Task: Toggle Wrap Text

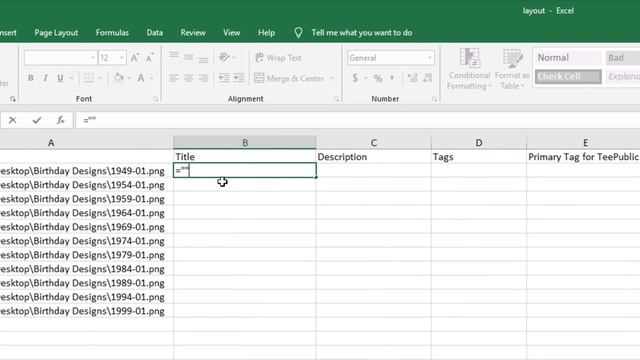Action: coord(278,58)
